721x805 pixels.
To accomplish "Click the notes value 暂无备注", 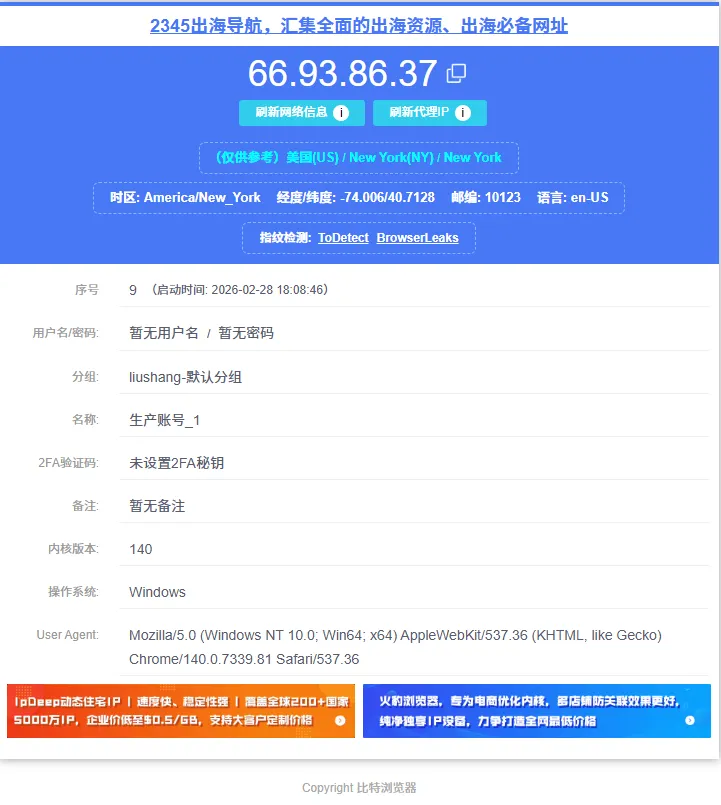I will coord(157,506).
